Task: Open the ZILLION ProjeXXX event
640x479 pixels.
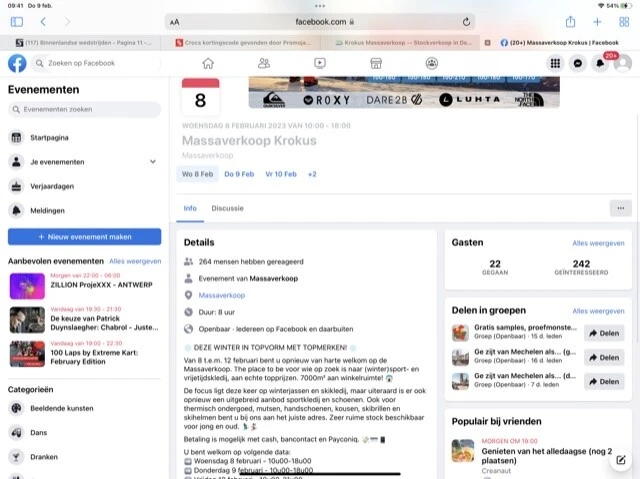Action: coord(85,286)
